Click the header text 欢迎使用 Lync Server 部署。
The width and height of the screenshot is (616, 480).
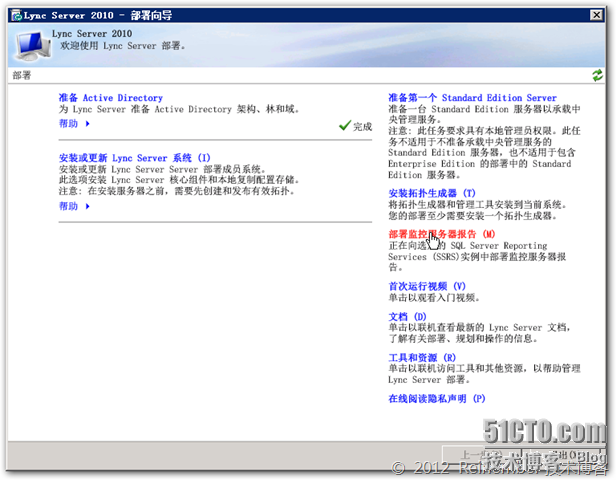point(123,46)
